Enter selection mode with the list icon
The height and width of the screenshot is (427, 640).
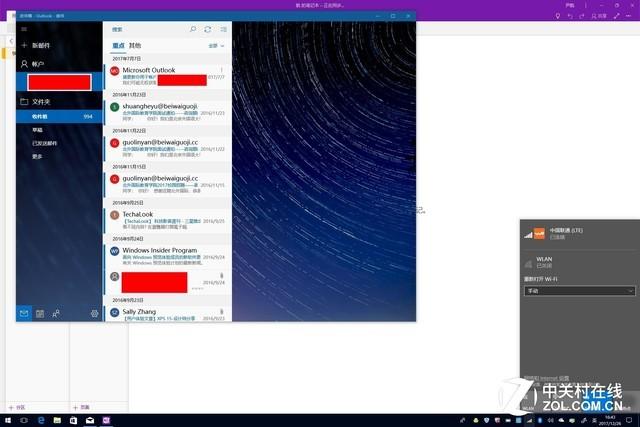pyautogui.click(x=223, y=29)
